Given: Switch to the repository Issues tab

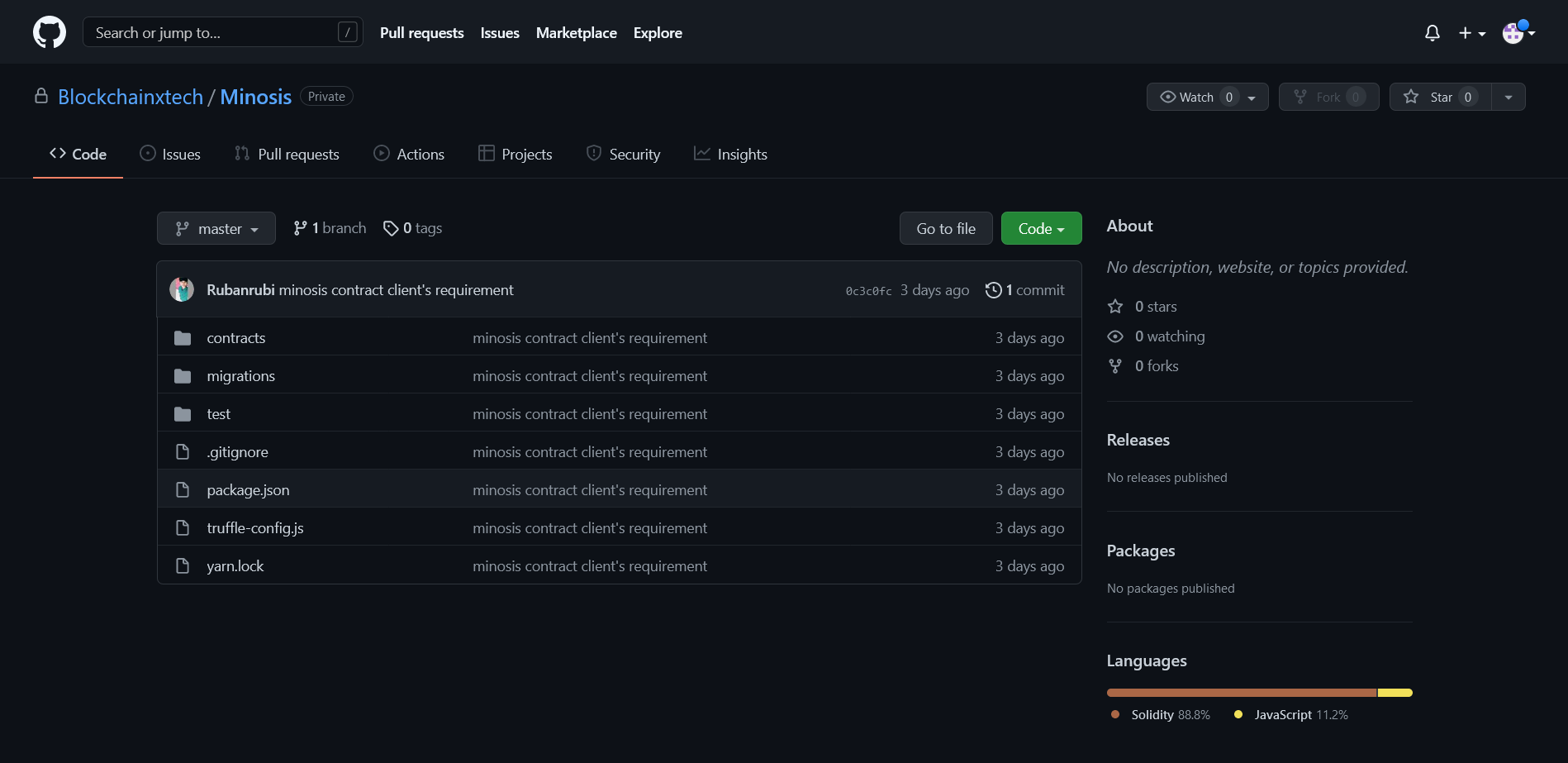Looking at the screenshot, I should tap(170, 154).
